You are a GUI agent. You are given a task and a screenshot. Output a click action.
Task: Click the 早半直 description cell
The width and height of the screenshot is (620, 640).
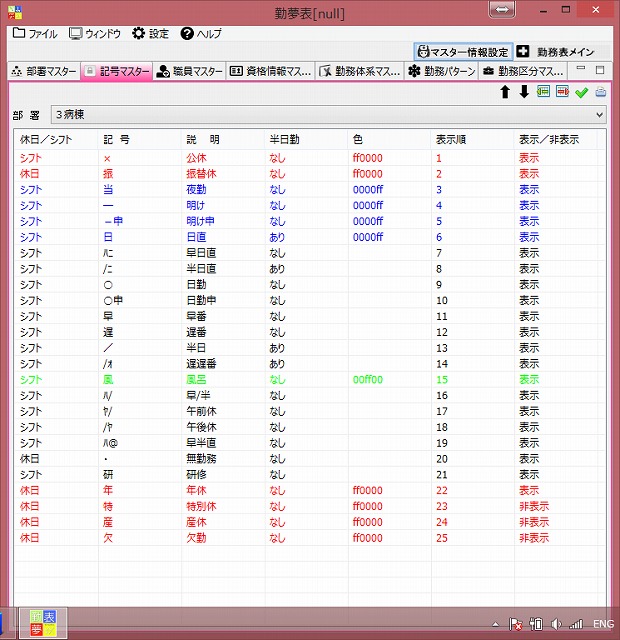point(201,443)
